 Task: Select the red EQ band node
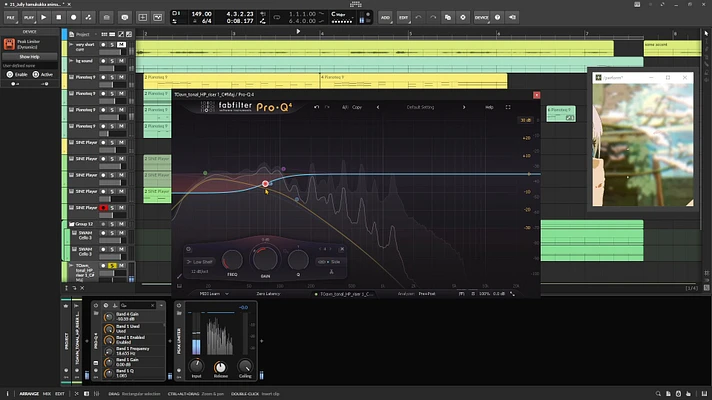(x=265, y=184)
